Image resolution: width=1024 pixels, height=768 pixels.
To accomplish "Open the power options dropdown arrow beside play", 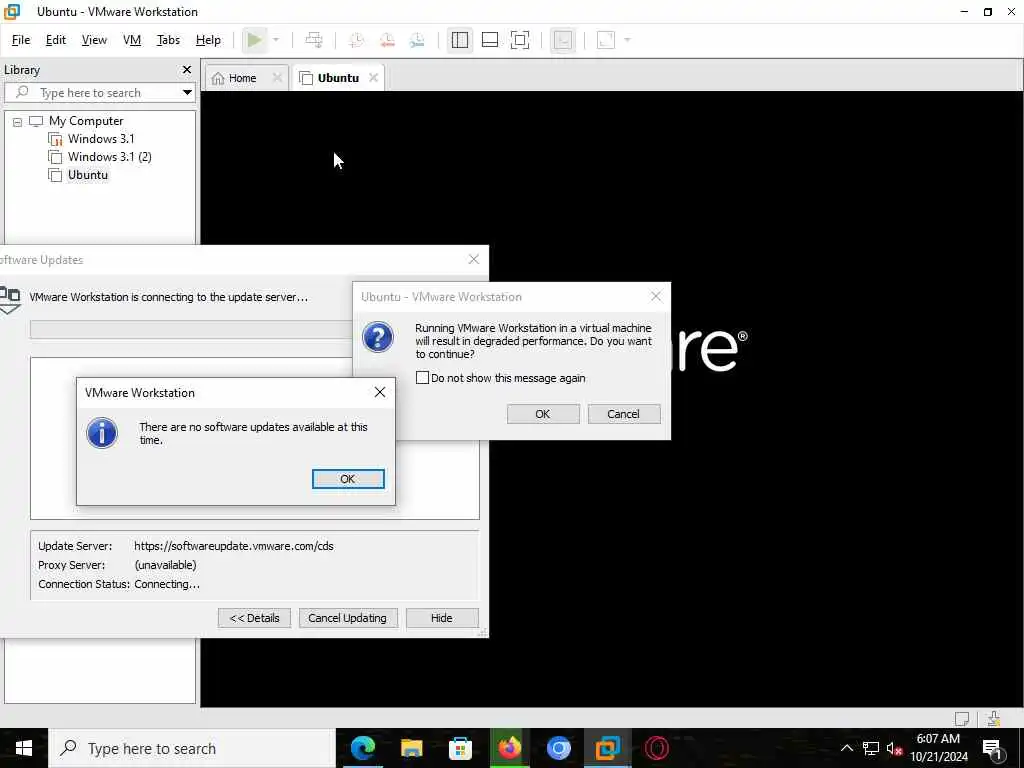I will click(276, 40).
